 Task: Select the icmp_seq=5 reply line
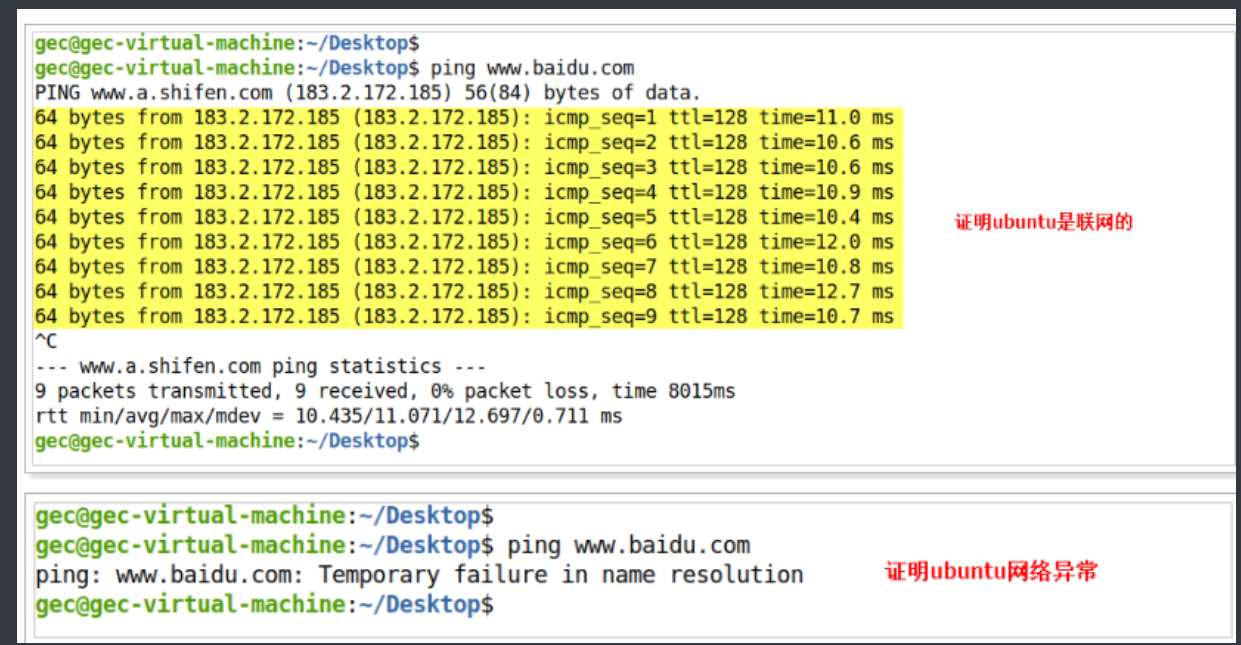[464, 217]
